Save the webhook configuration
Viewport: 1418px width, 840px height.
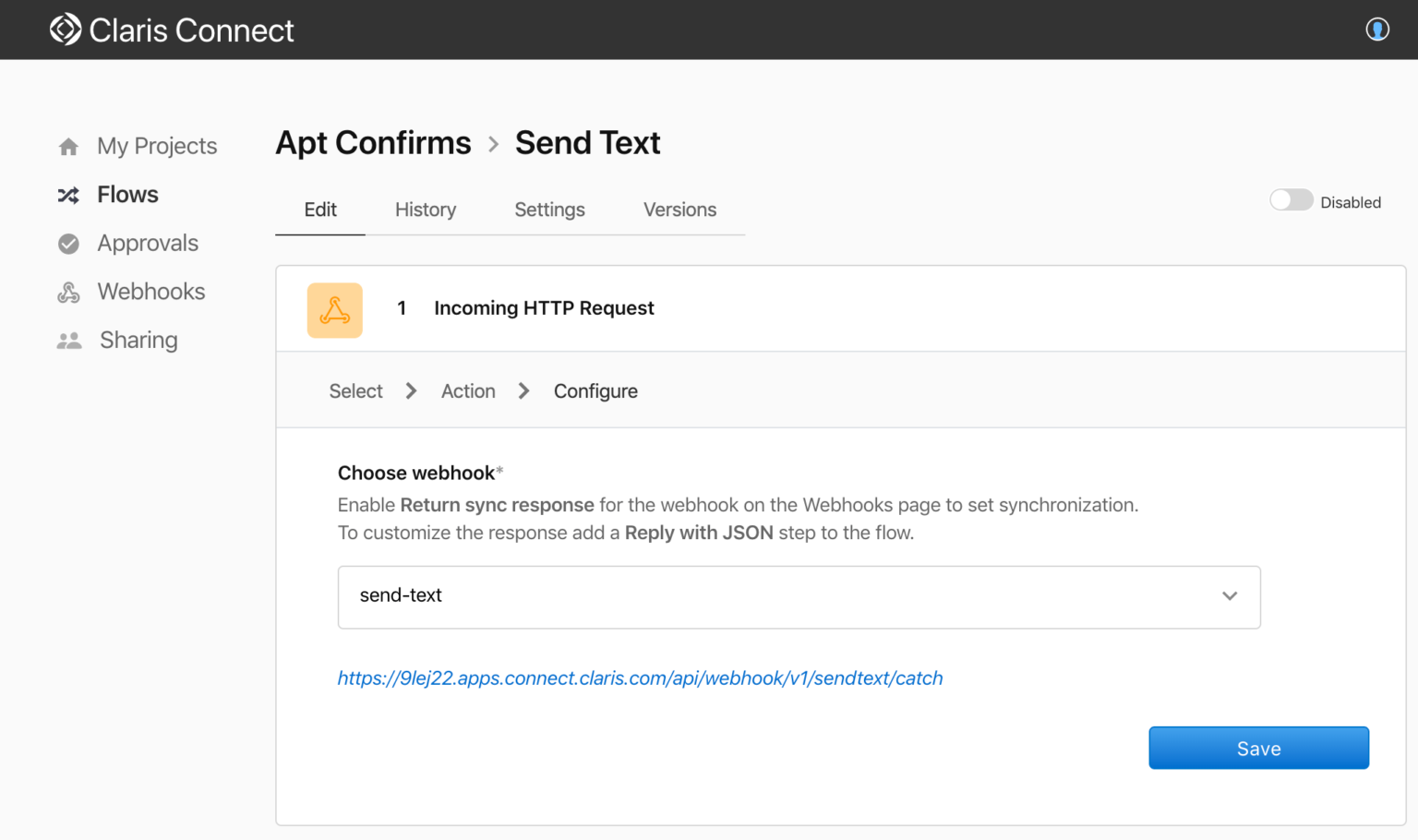pyautogui.click(x=1258, y=748)
